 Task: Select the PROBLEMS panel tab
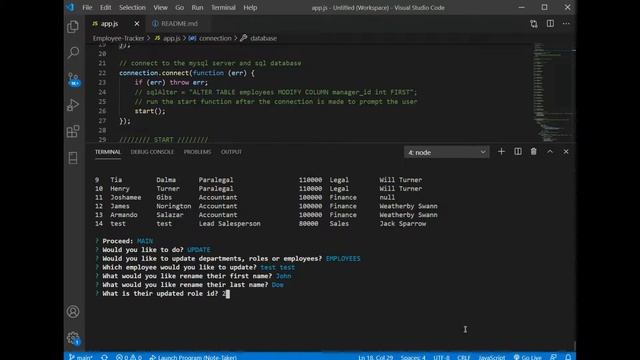pos(197,152)
